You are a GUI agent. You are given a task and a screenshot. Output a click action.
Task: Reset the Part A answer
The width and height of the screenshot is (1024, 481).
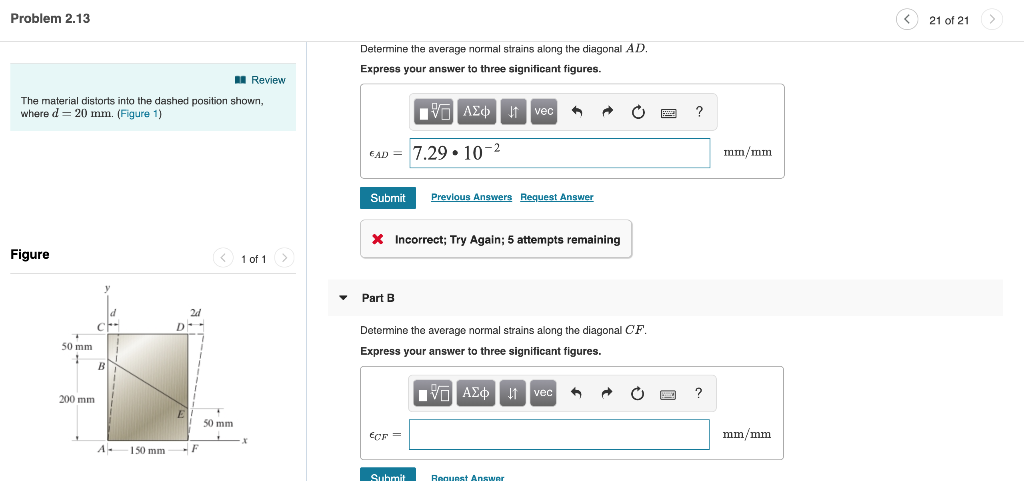coord(637,112)
